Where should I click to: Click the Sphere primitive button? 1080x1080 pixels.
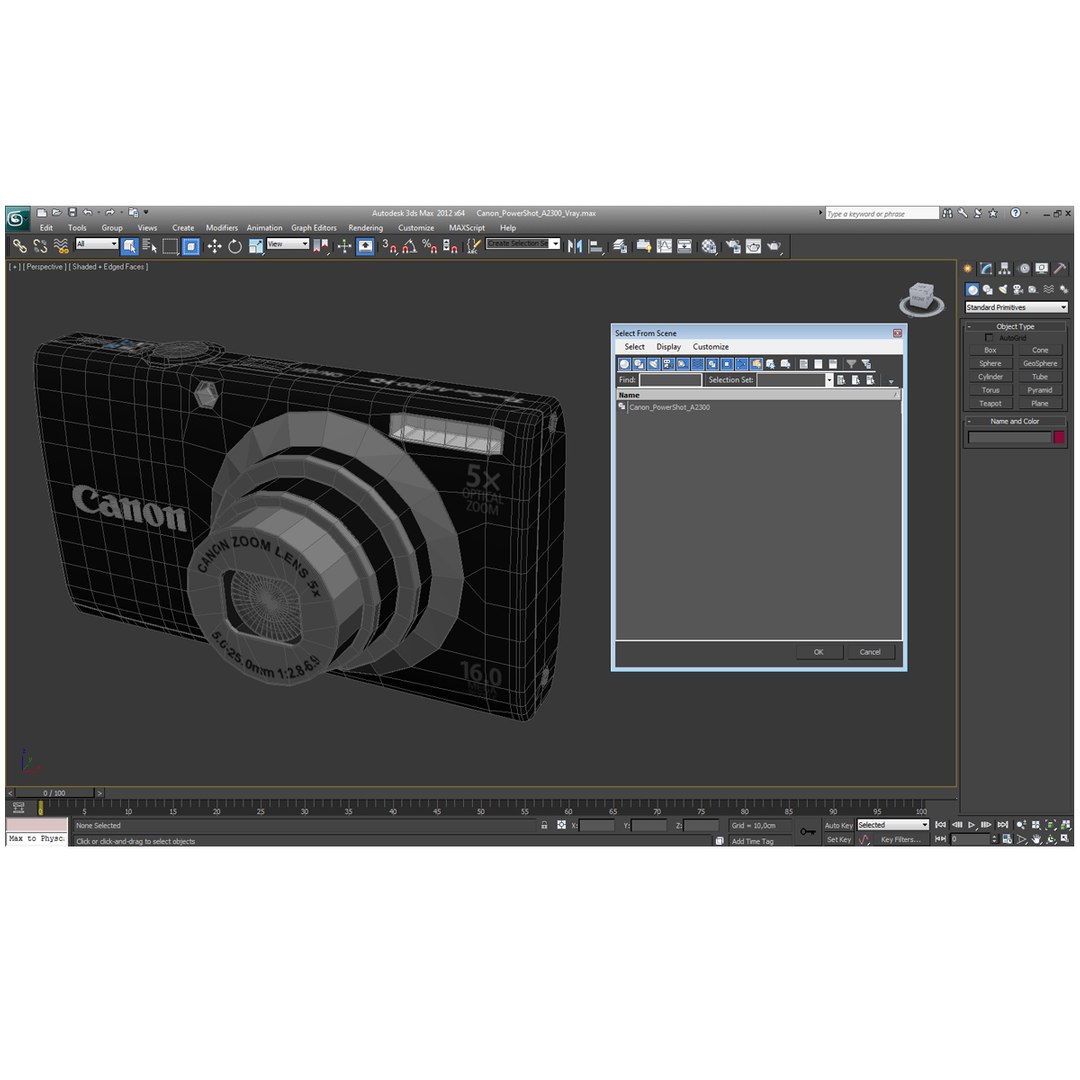[990, 364]
